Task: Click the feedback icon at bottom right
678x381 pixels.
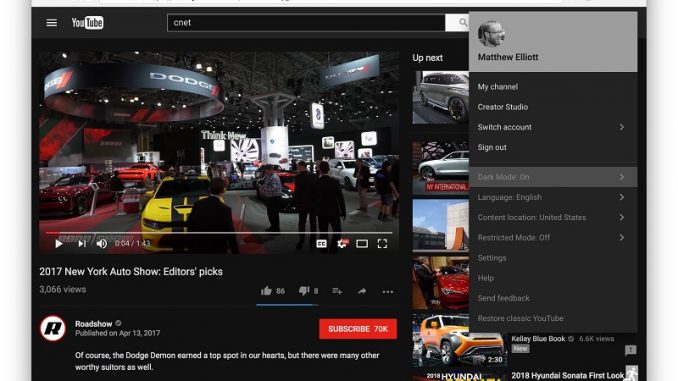Action: (630, 350)
